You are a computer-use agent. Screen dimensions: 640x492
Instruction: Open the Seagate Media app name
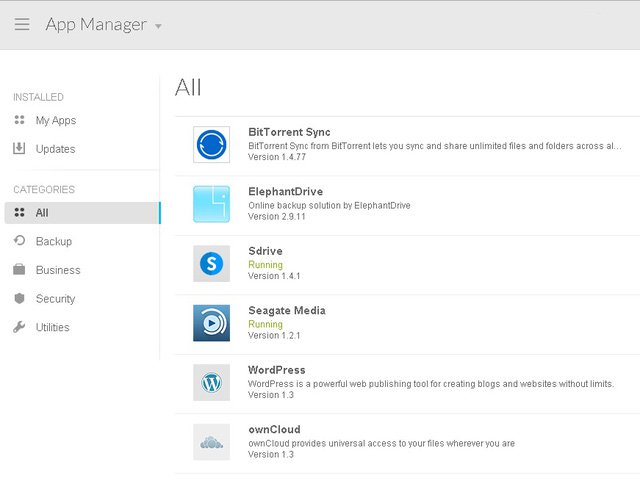[x=287, y=310]
